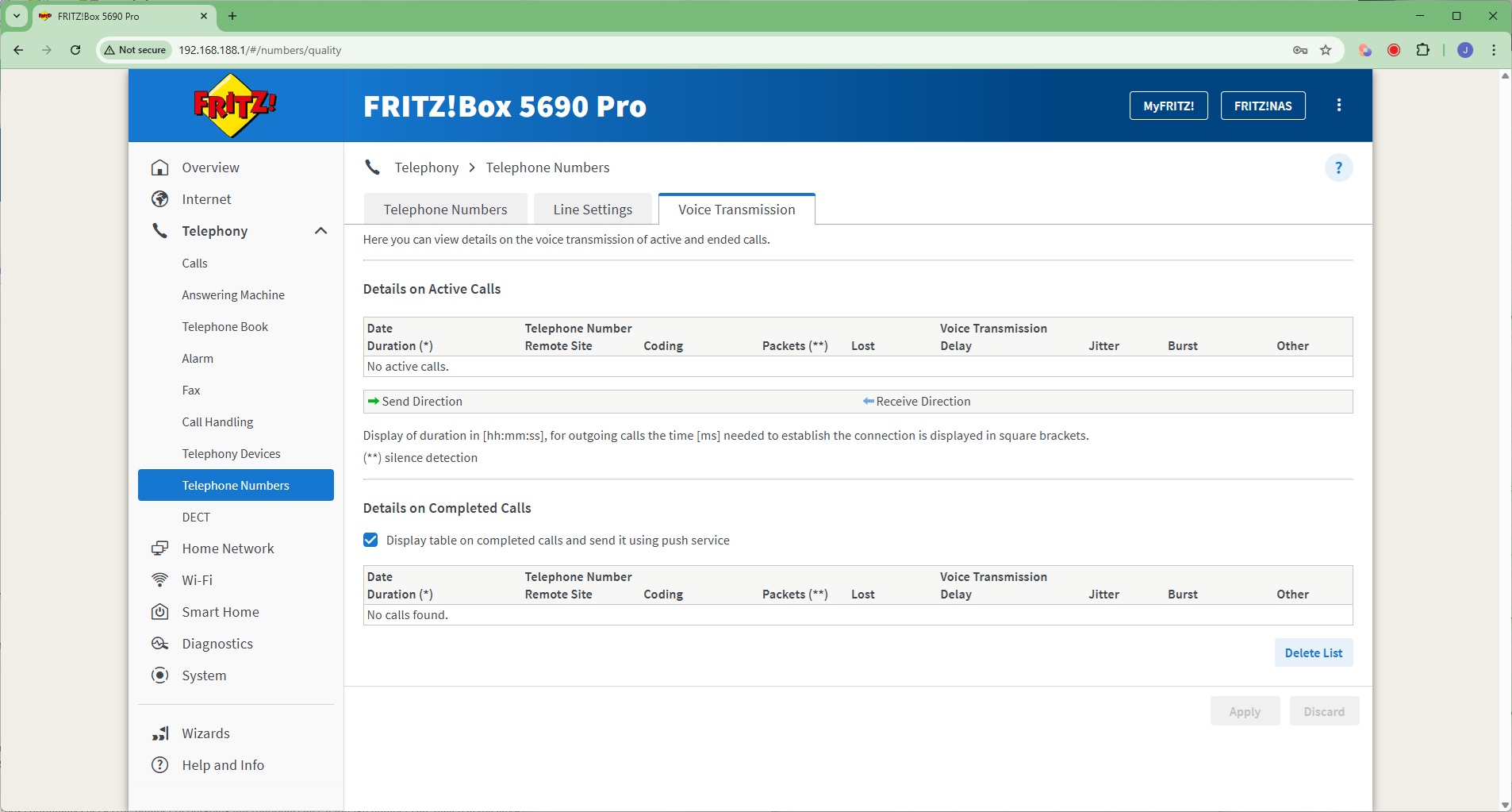Click the "Details on Completed Calls" heading
This screenshot has width=1512, height=812.
pos(447,508)
